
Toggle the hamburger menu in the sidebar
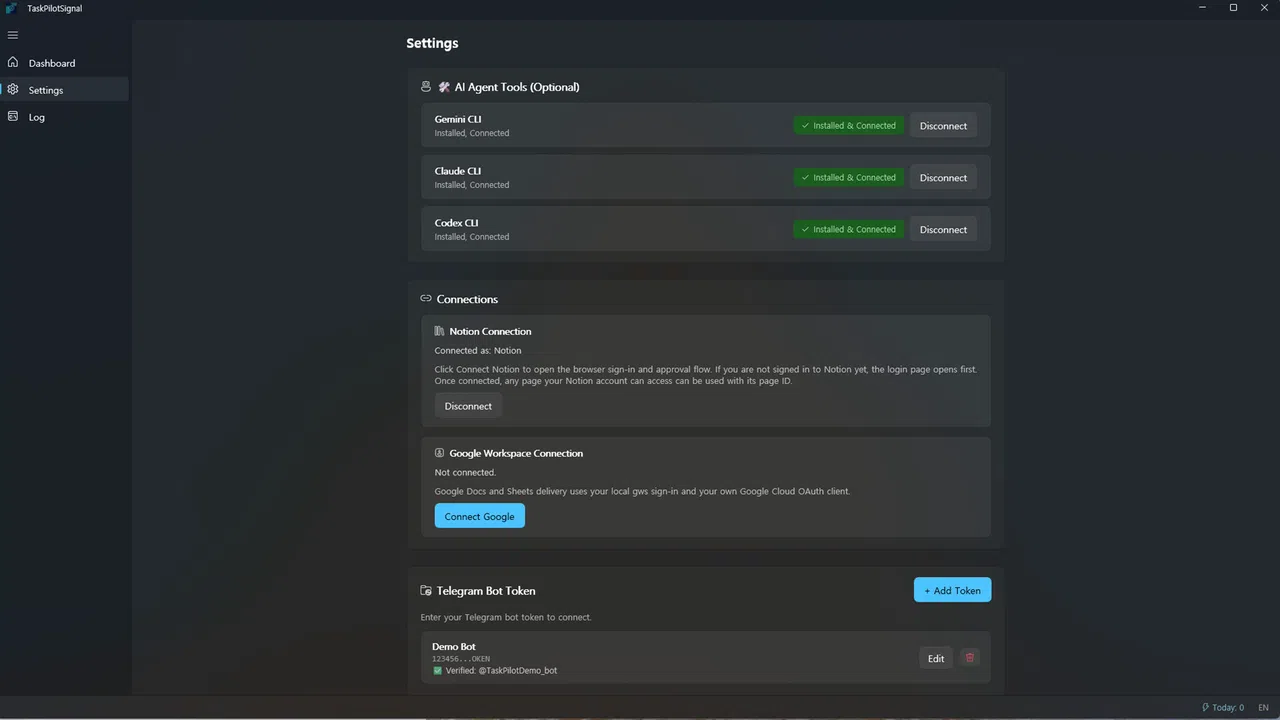coord(13,35)
